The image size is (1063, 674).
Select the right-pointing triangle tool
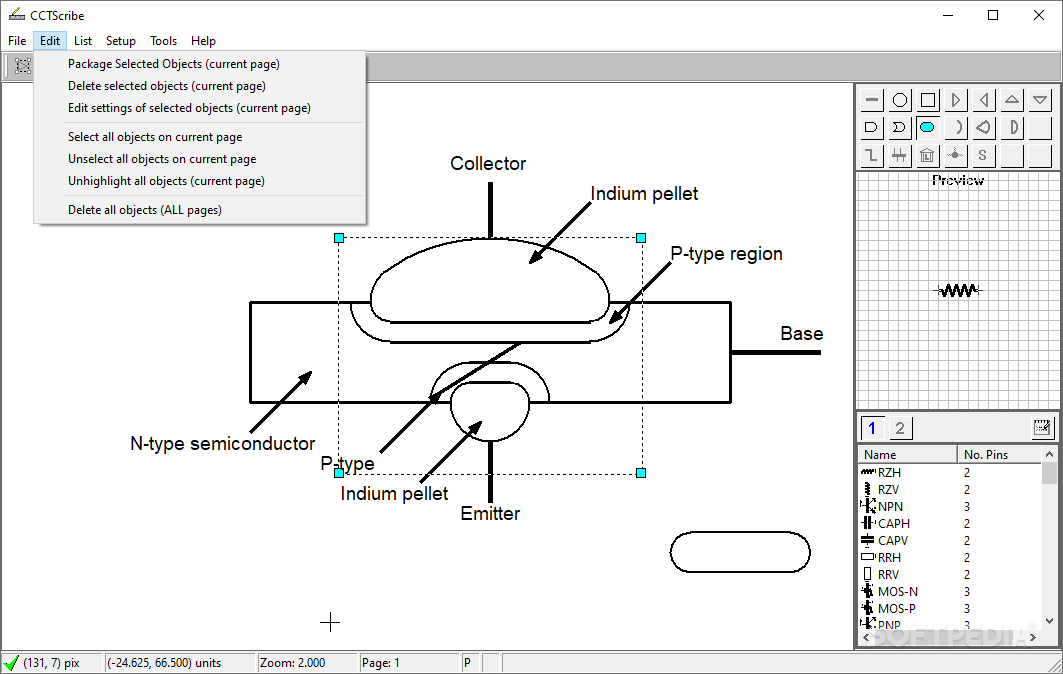pyautogui.click(x=956, y=100)
